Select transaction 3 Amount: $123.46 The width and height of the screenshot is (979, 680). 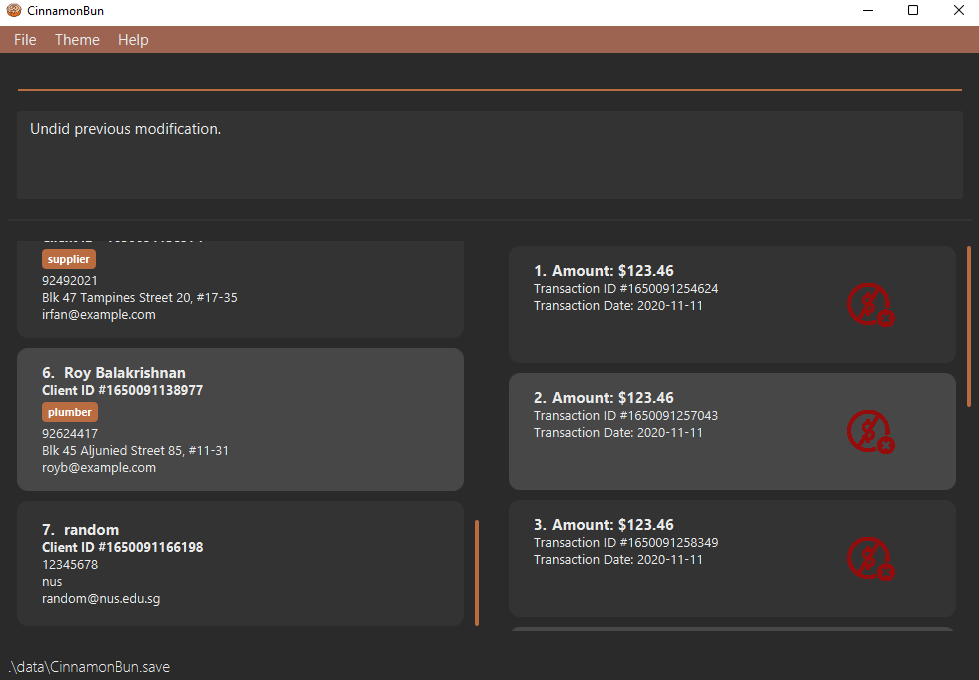(732, 559)
